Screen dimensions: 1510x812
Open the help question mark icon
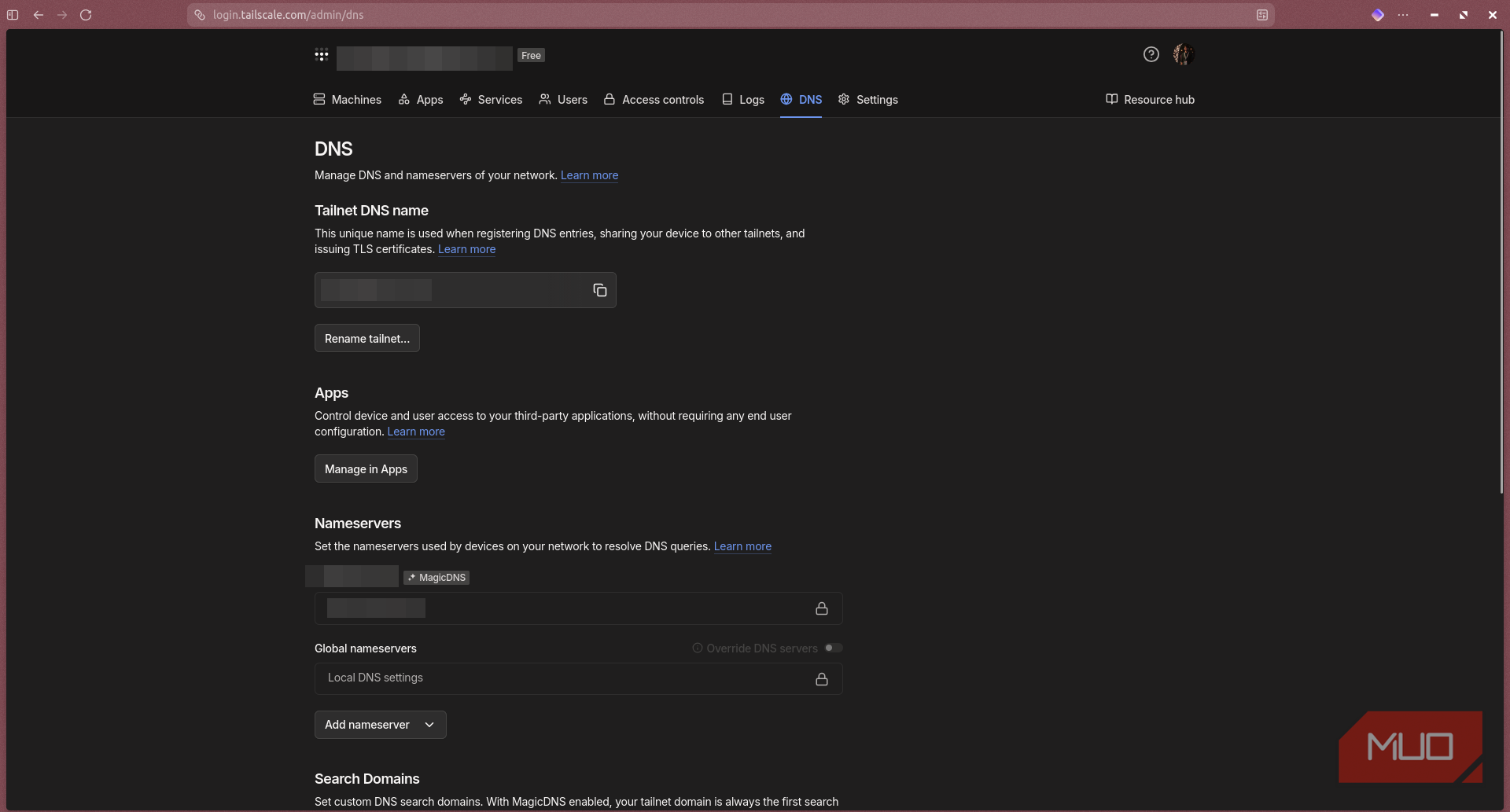(1151, 54)
